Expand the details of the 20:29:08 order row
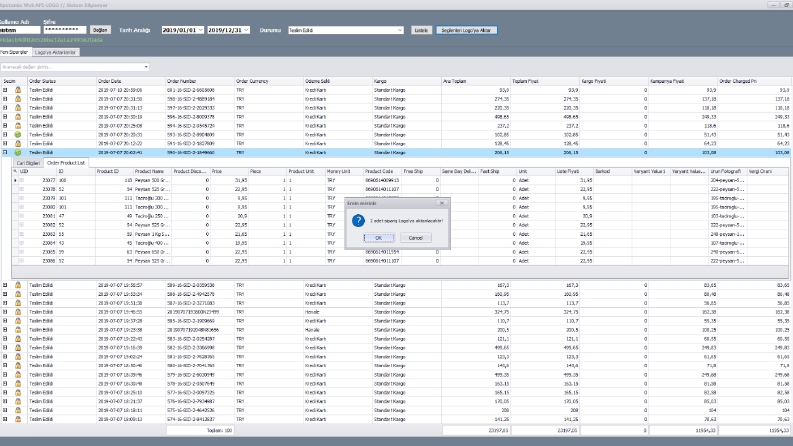The height and width of the screenshot is (446, 793). click(x=5, y=125)
